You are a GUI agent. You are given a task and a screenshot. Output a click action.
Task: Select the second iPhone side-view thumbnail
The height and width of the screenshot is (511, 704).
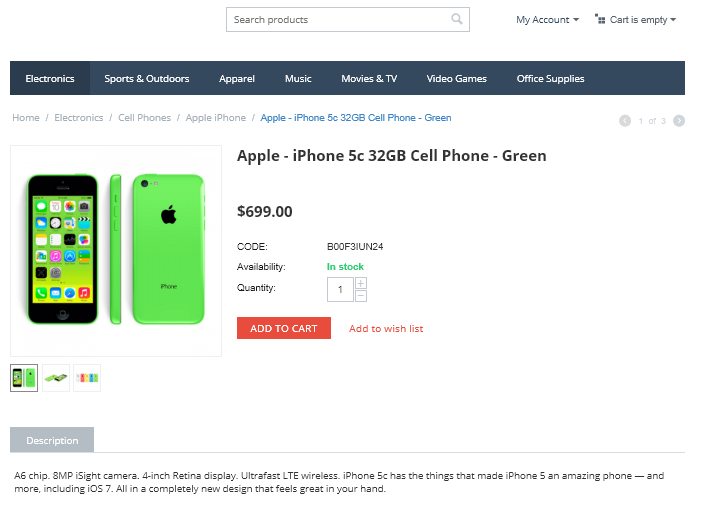[56, 378]
